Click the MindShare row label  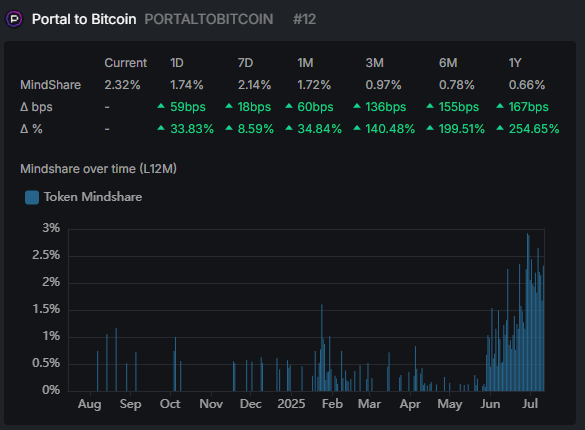tap(50, 85)
